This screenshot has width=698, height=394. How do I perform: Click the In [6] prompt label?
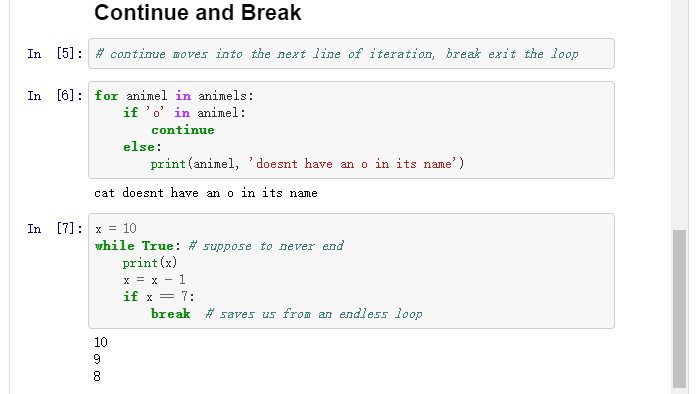click(x=55, y=96)
